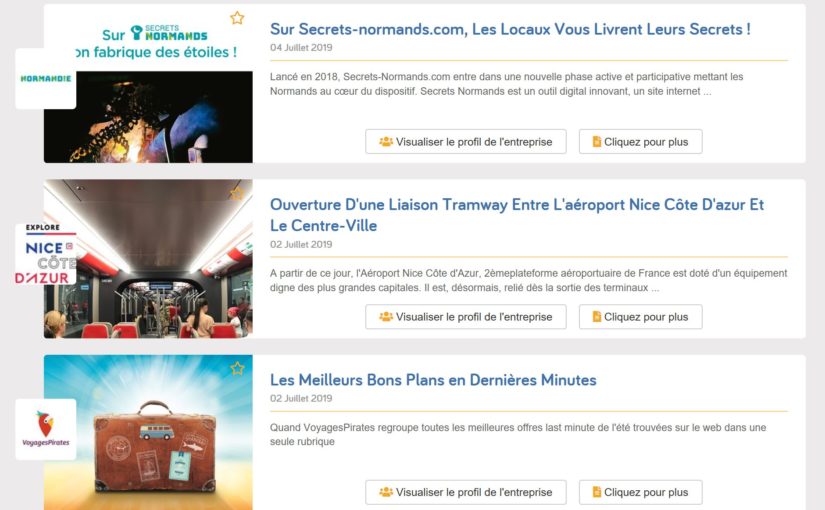
Task: Click people icon in Secrets Normands profile button
Action: (x=386, y=142)
